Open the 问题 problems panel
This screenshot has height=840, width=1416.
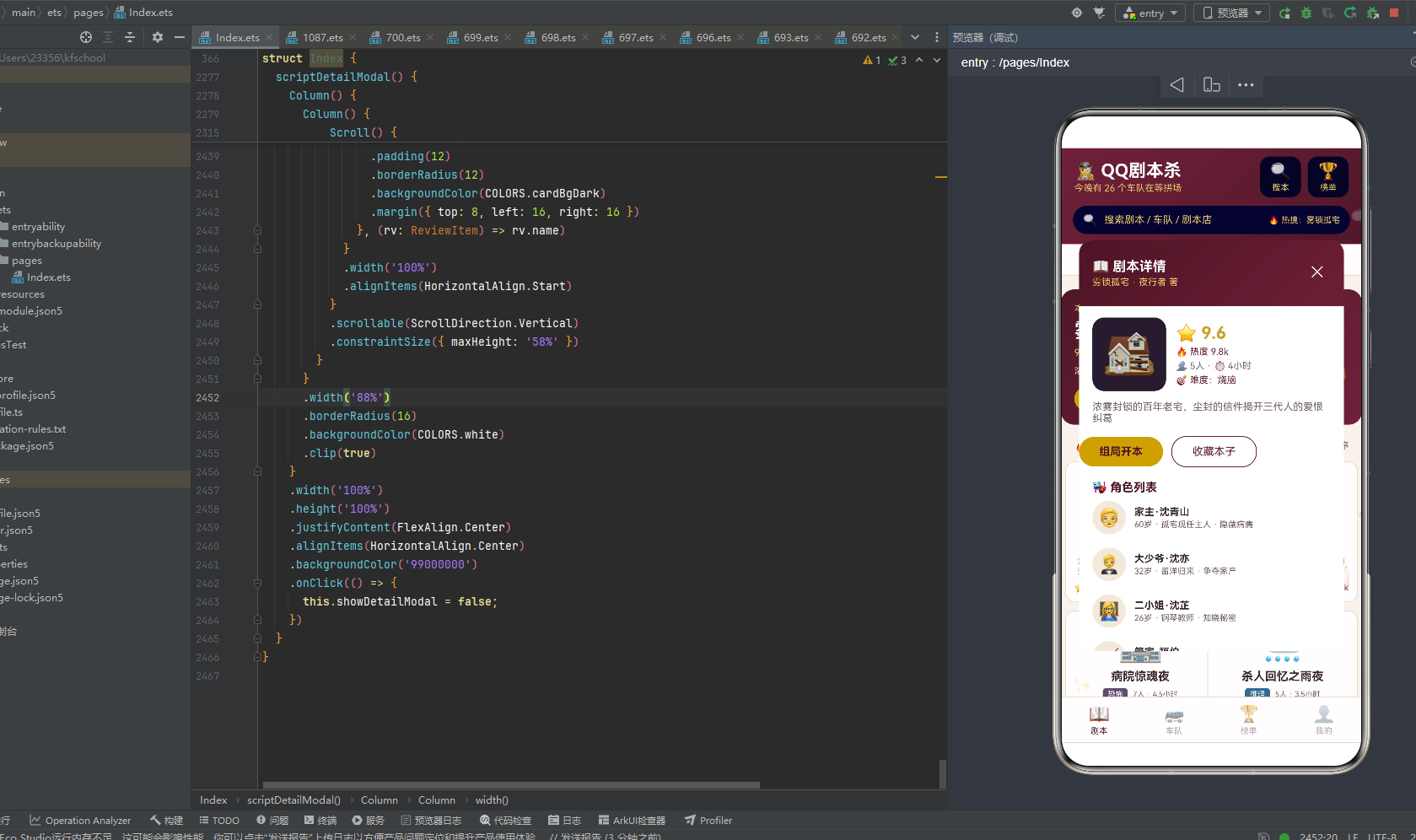tap(272, 820)
